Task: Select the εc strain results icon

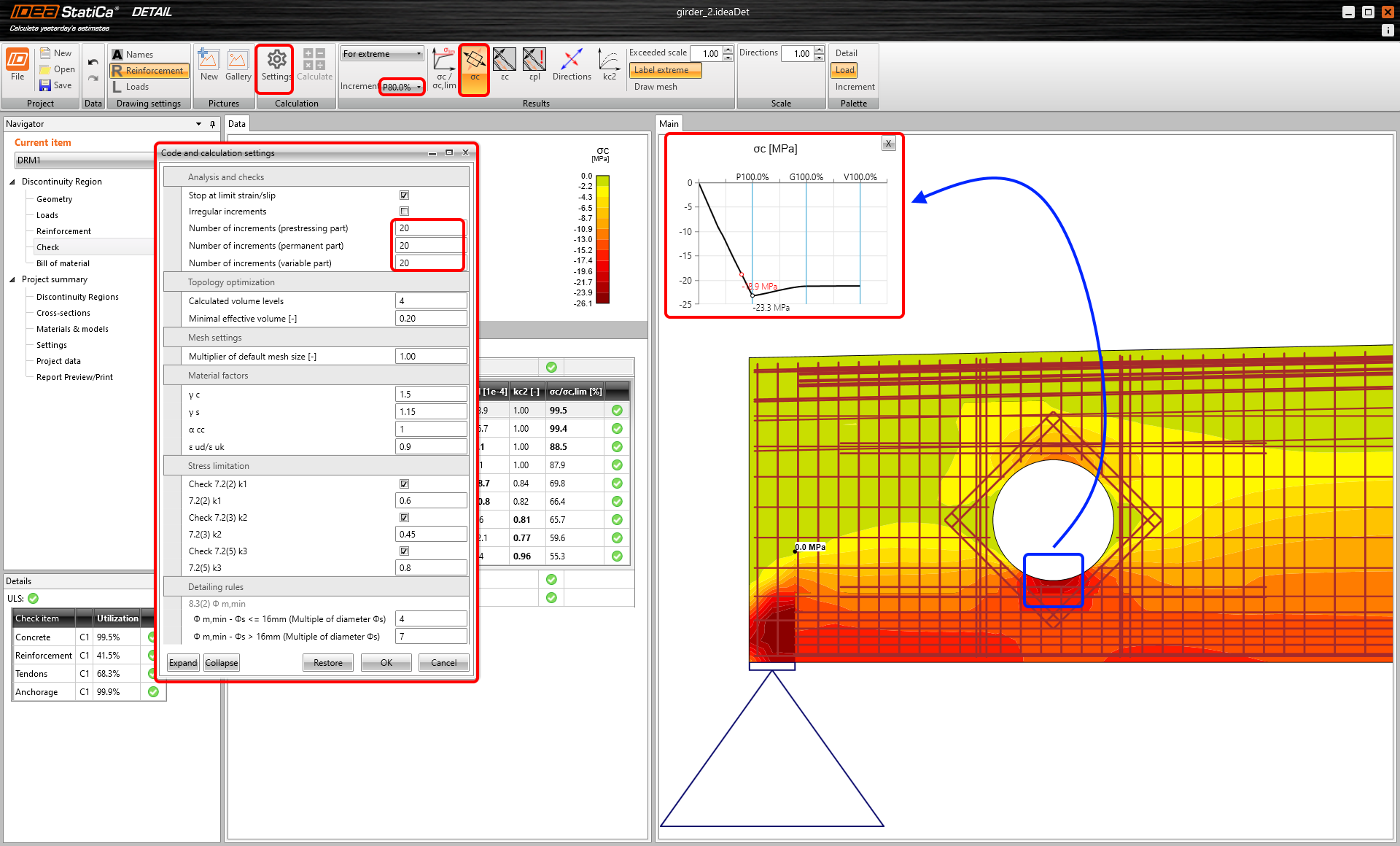Action: coord(505,66)
